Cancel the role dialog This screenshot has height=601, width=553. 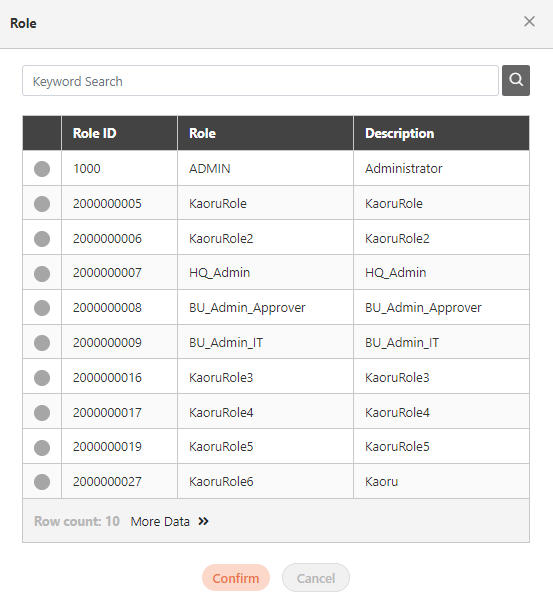(x=316, y=578)
